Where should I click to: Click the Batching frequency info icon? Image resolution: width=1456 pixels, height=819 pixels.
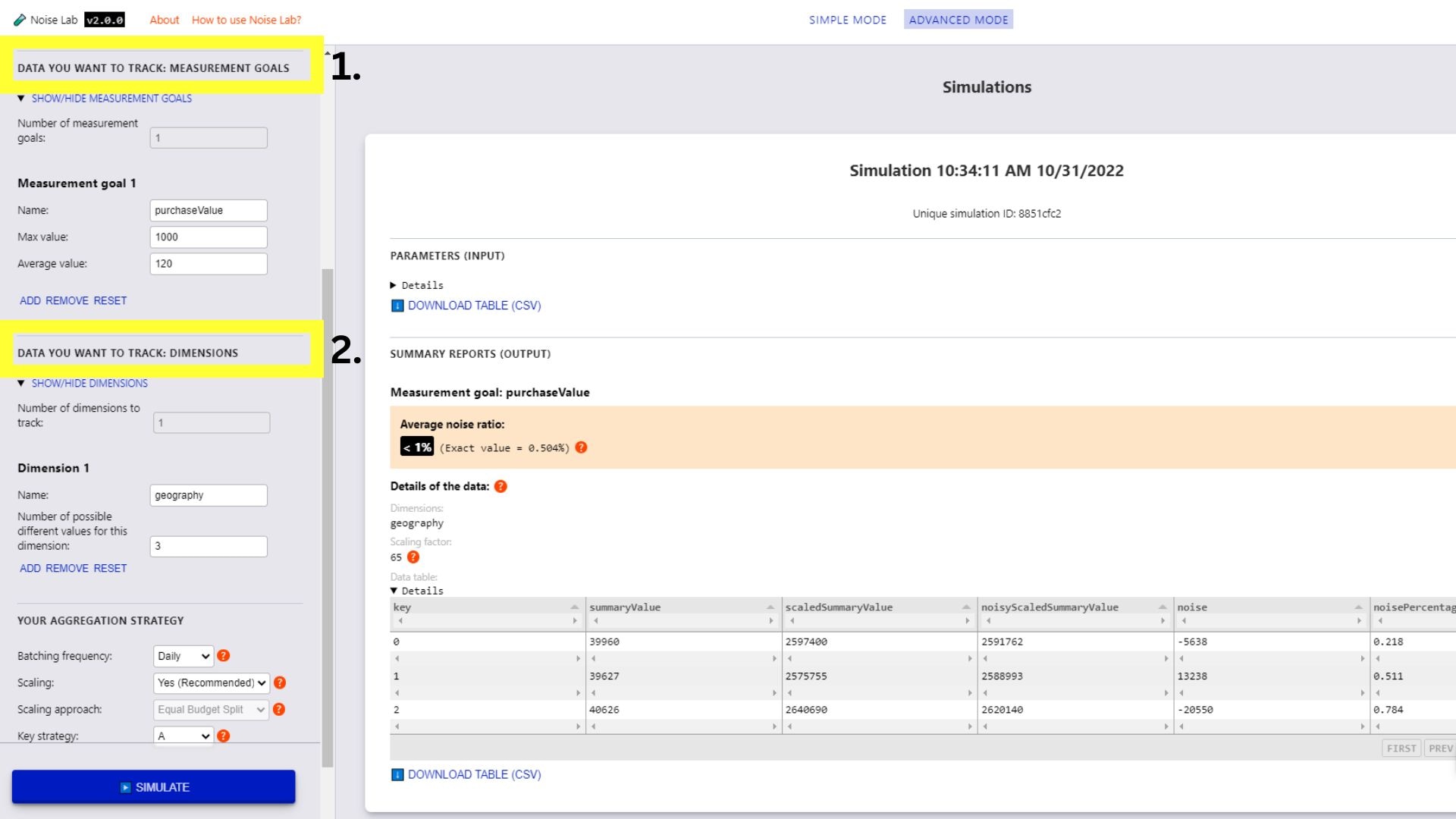pos(224,655)
